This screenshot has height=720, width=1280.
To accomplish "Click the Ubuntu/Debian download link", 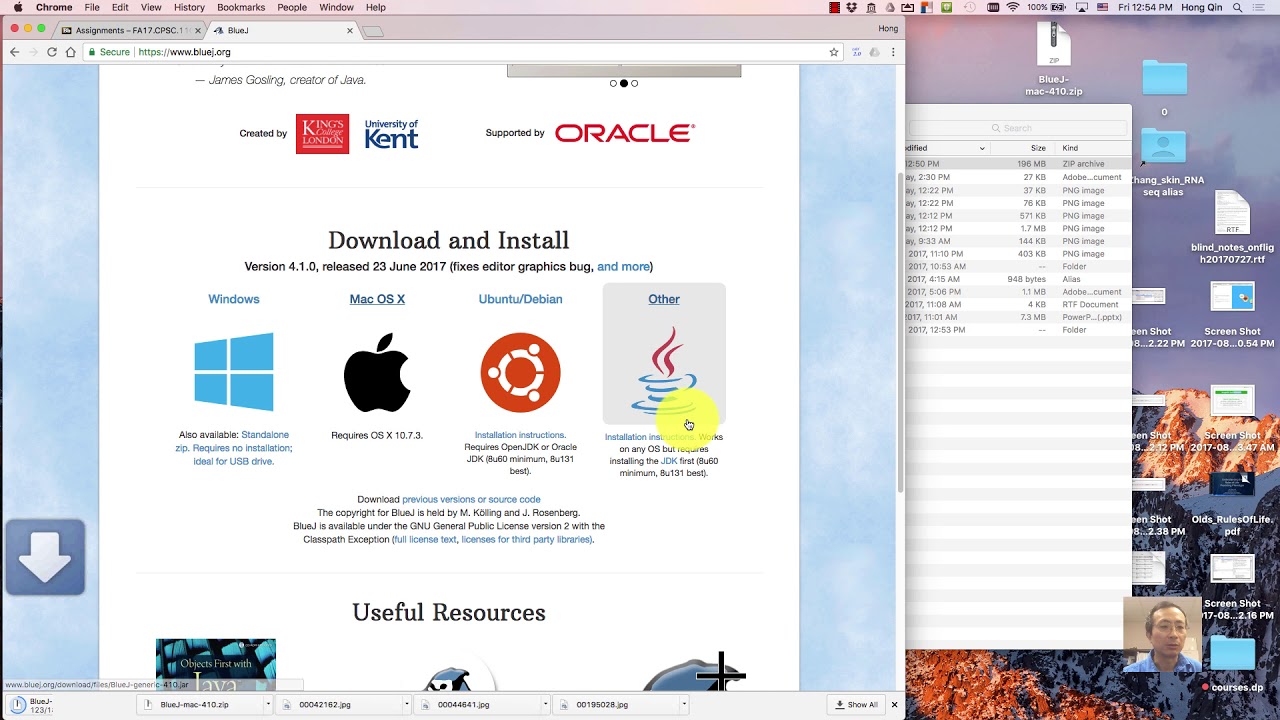I will click(x=520, y=299).
